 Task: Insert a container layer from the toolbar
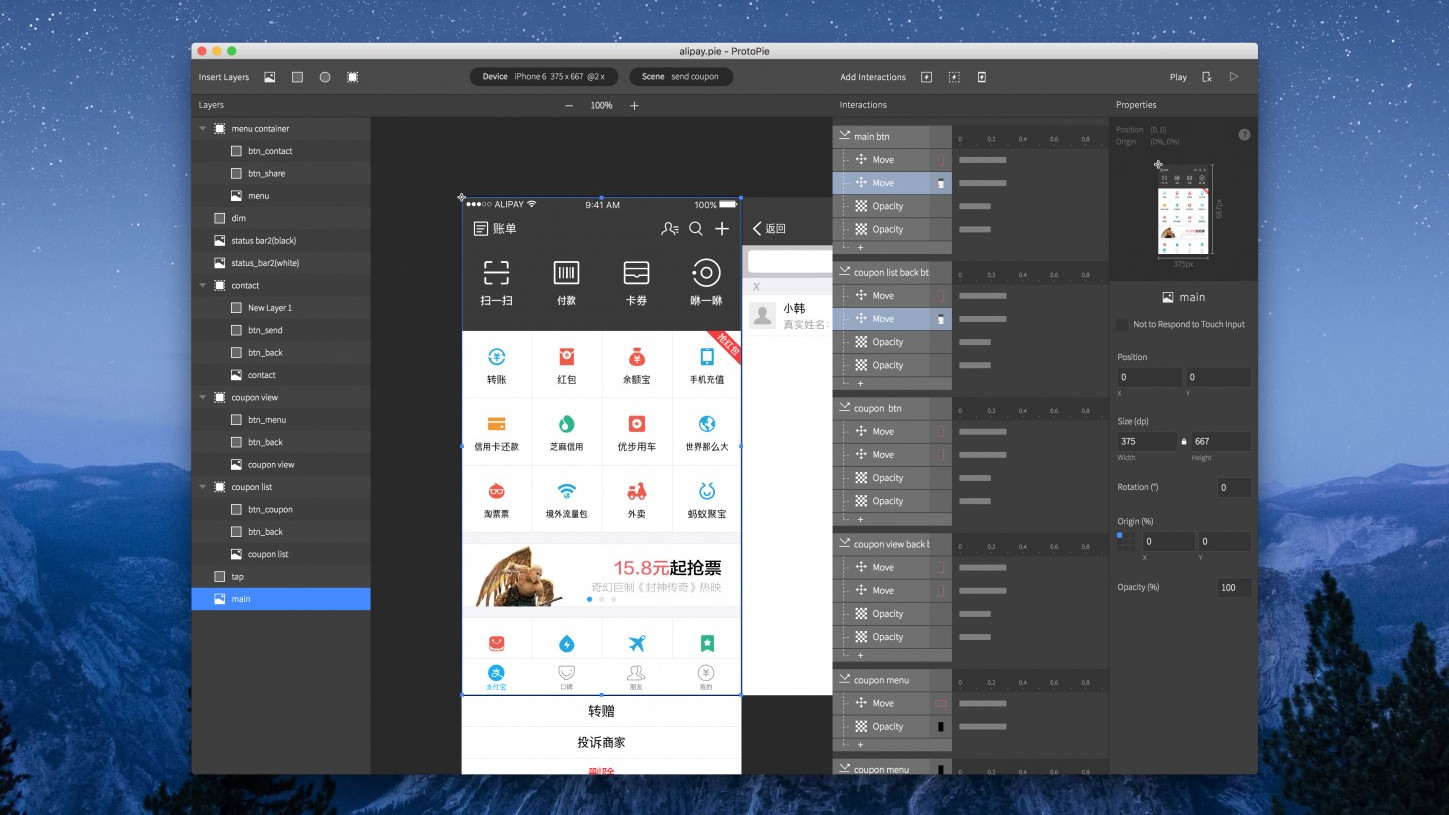coord(353,77)
